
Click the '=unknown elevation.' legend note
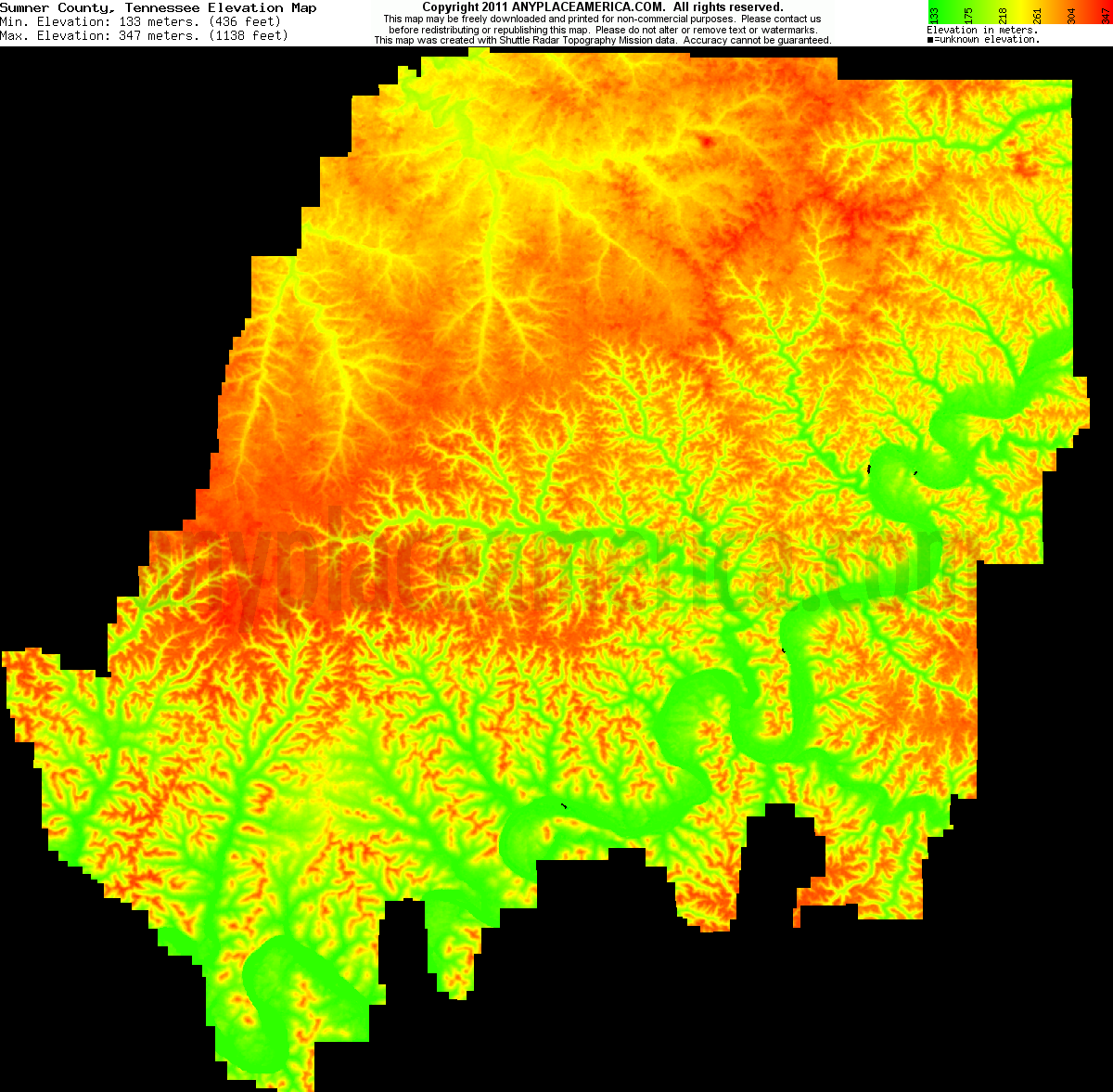(x=983, y=40)
